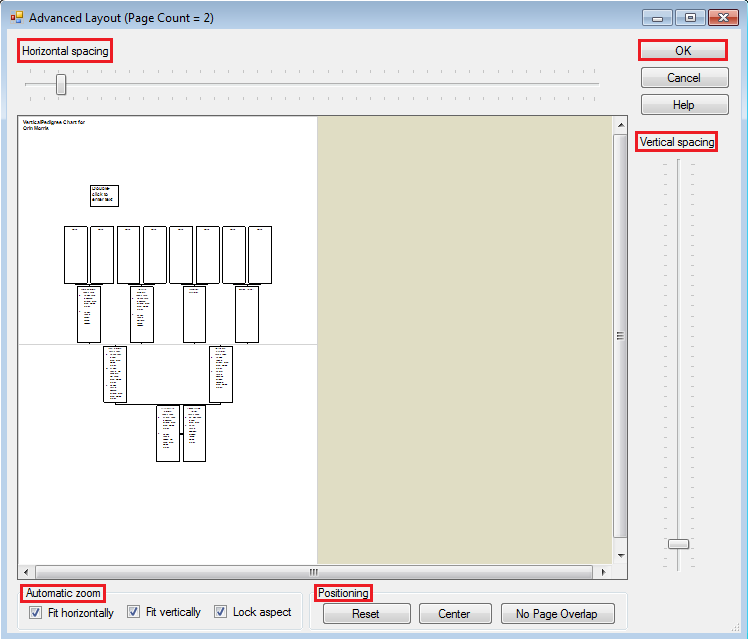Reset the chart positioning
The image size is (748, 639).
click(365, 614)
